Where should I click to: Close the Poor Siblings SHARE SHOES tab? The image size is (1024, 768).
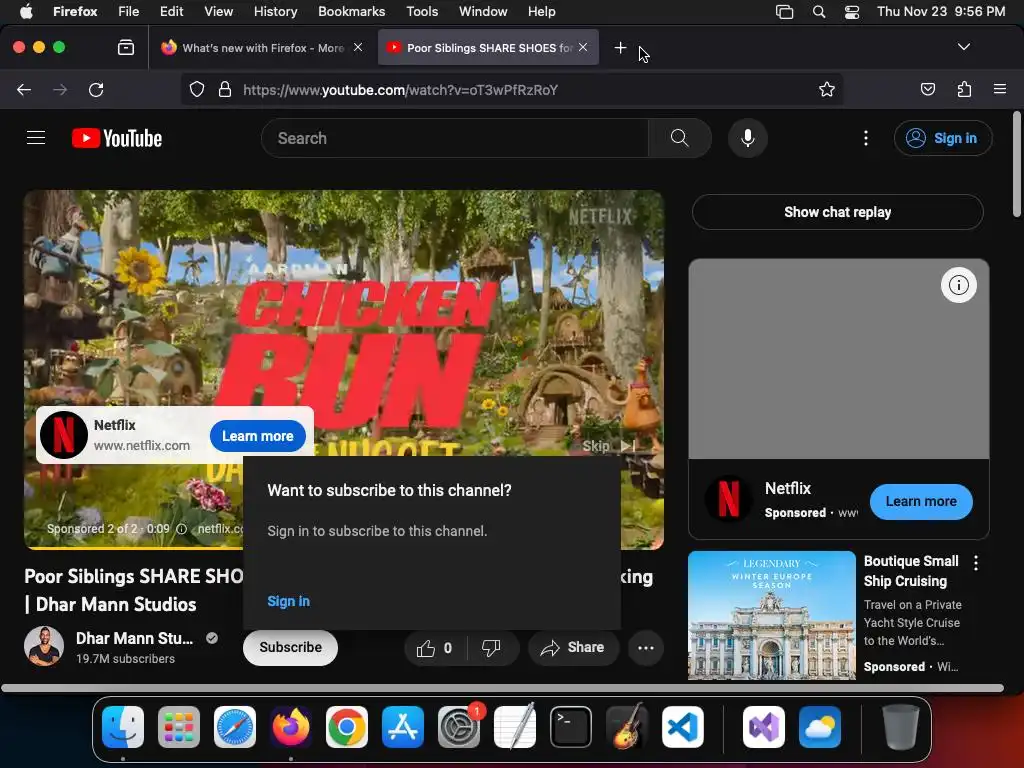coord(583,47)
